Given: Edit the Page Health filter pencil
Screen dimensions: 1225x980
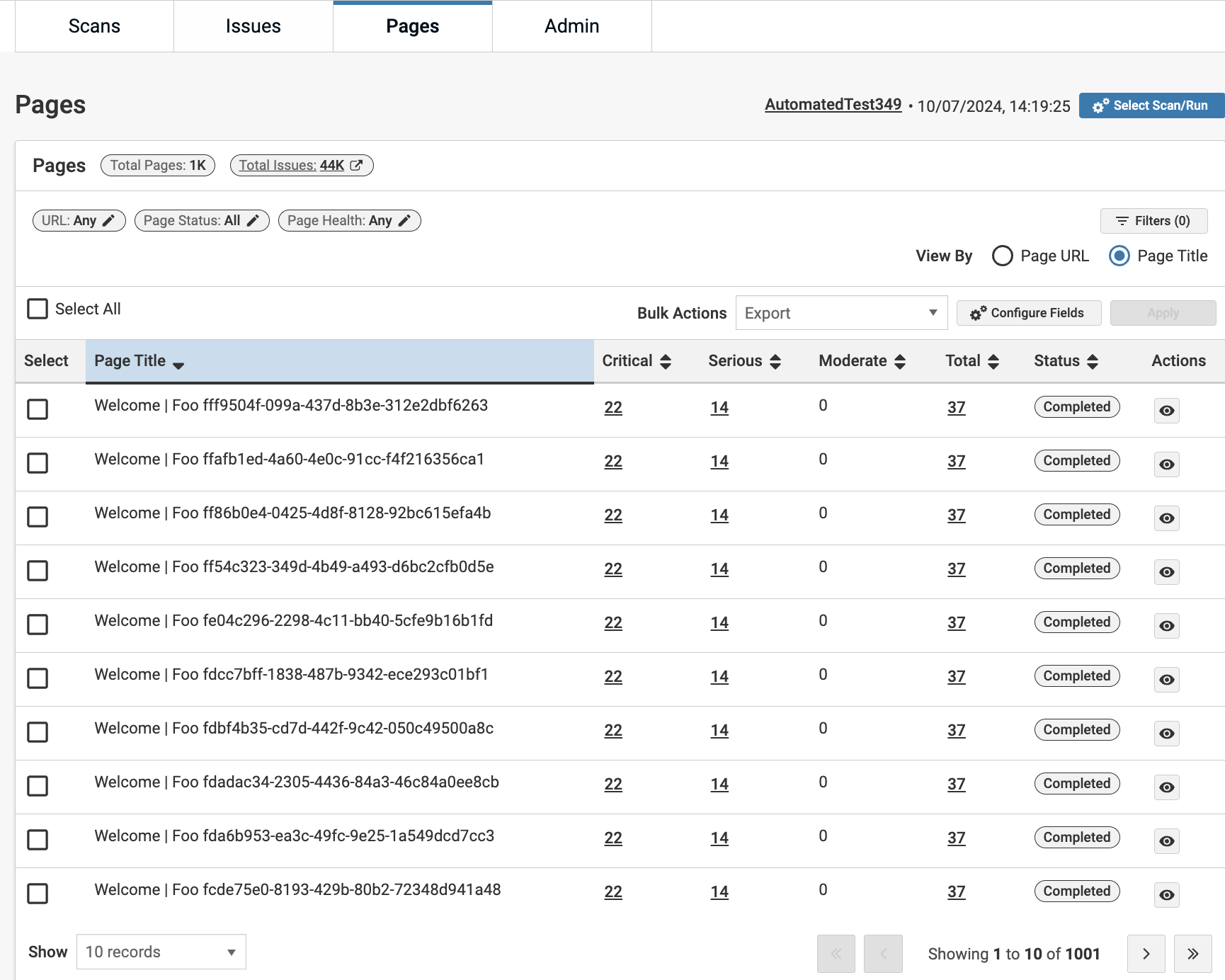Looking at the screenshot, I should click(x=404, y=221).
